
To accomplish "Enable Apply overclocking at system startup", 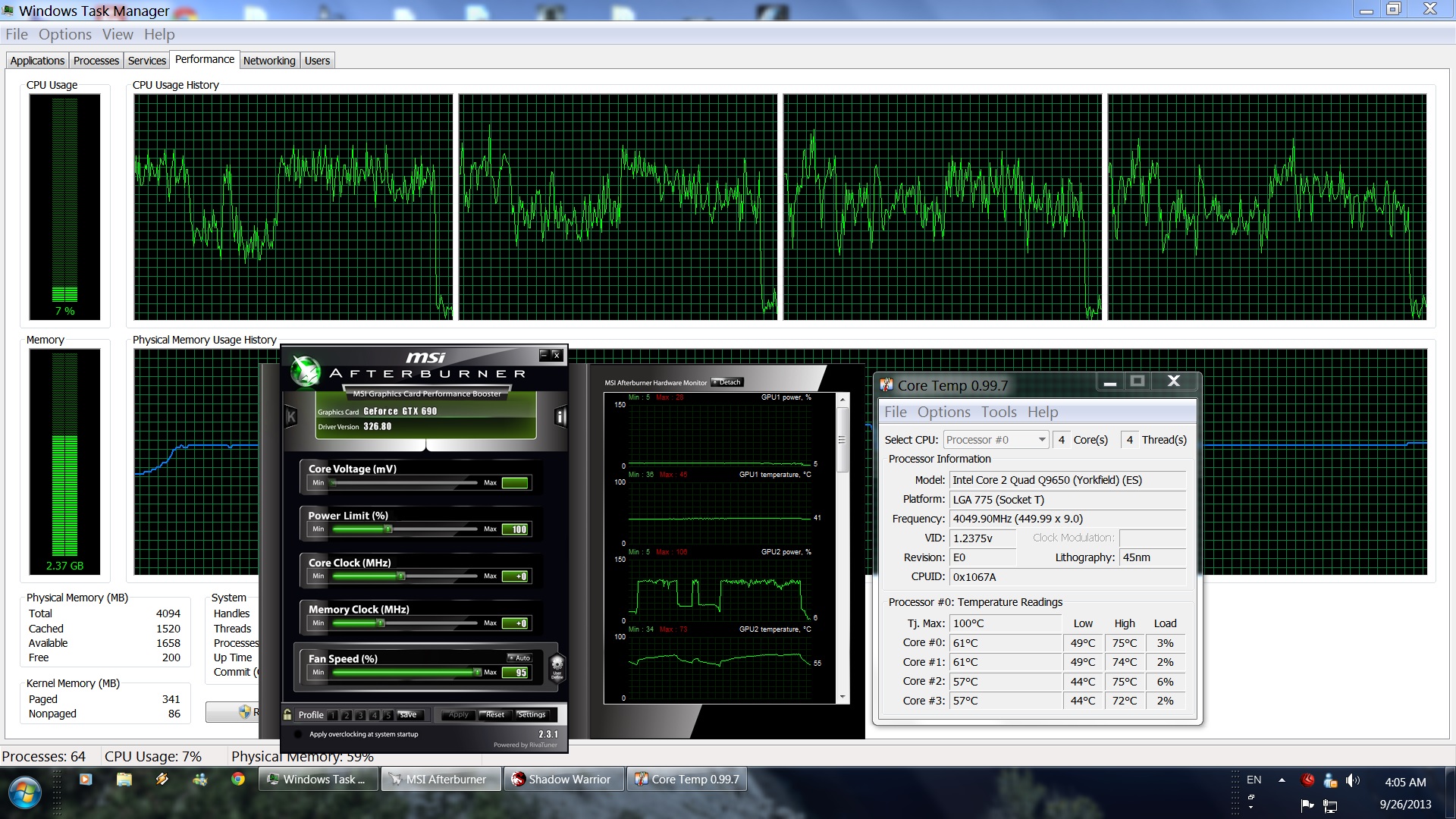I will [x=298, y=734].
